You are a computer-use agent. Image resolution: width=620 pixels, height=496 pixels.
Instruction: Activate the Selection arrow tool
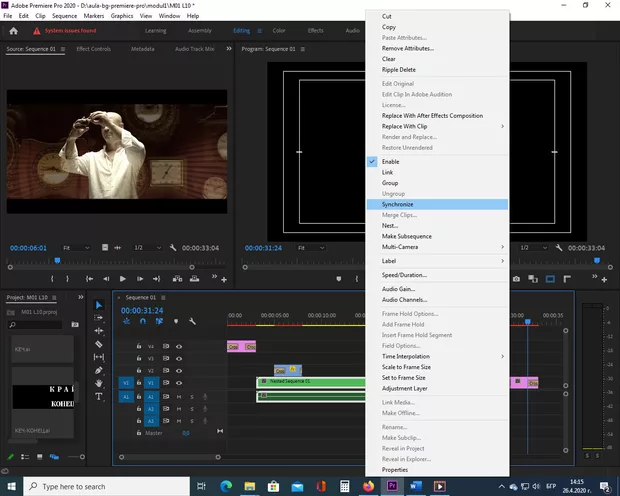[x=99, y=305]
